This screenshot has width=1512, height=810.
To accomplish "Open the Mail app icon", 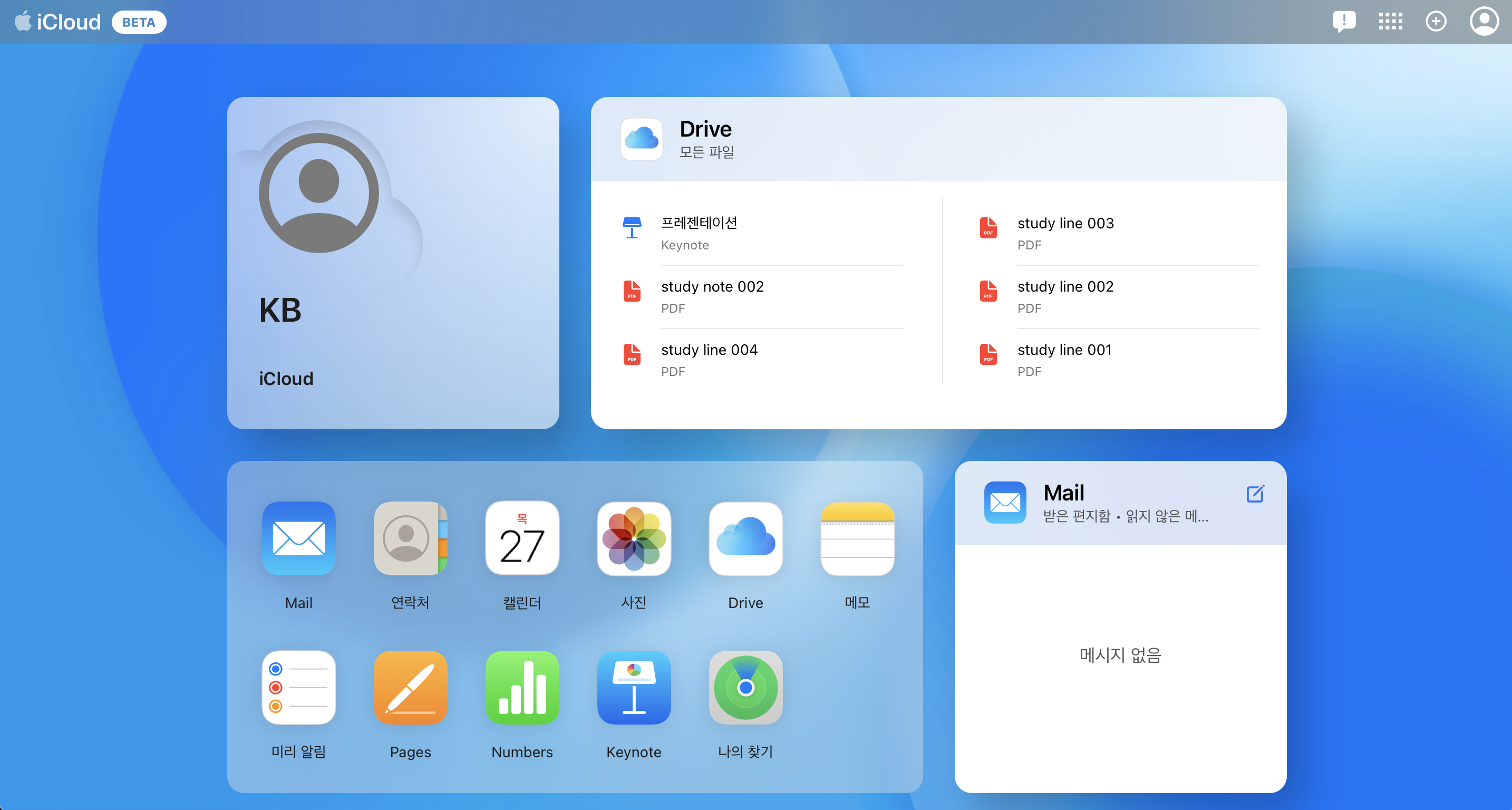I will click(299, 538).
